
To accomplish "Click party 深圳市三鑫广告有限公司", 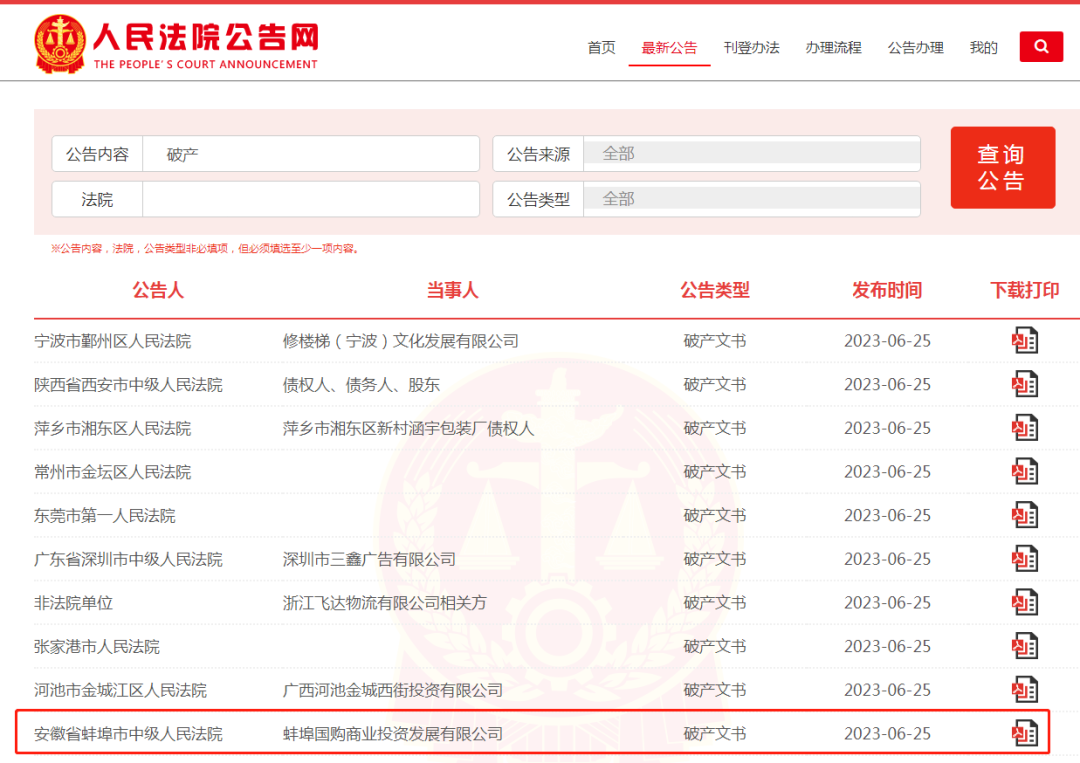I will tap(369, 559).
